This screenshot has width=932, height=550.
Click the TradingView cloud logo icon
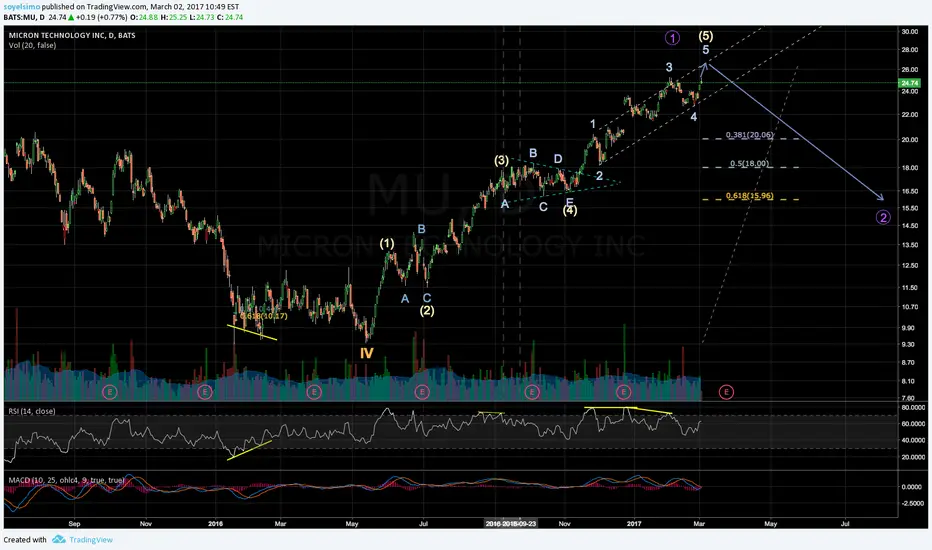[x=58, y=539]
